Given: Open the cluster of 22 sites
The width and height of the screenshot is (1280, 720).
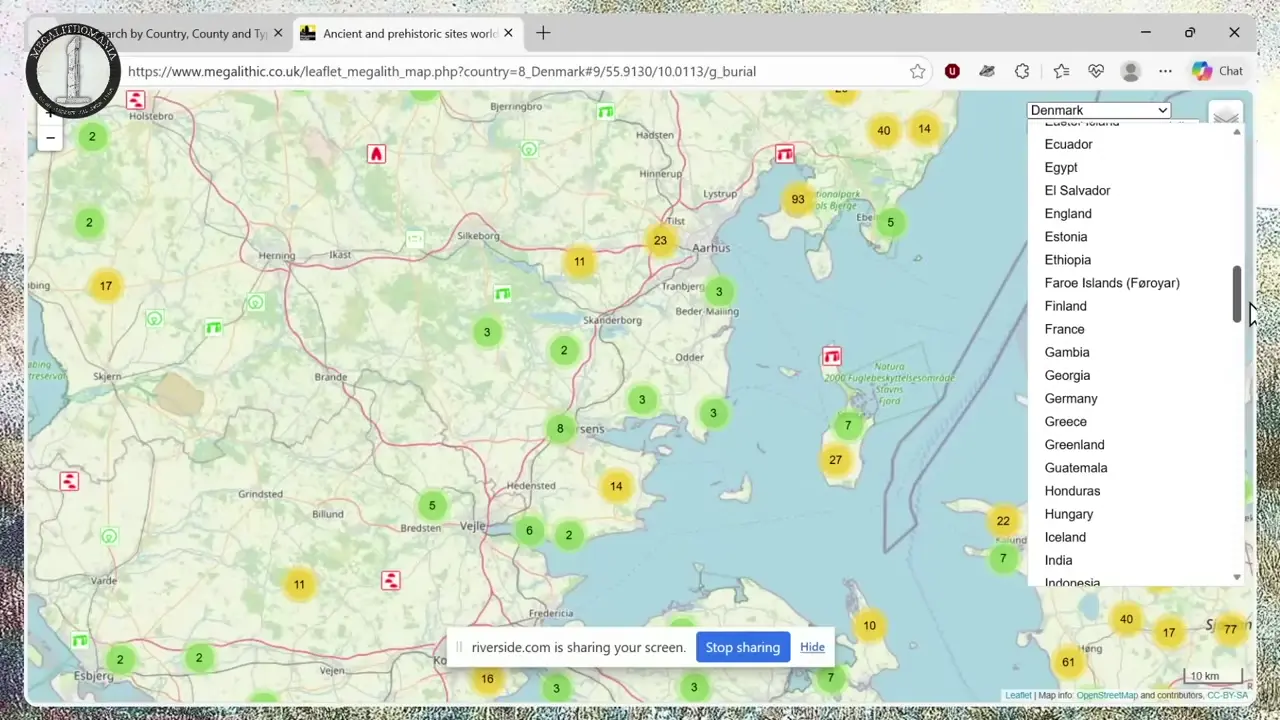Looking at the screenshot, I should click(x=1003, y=521).
